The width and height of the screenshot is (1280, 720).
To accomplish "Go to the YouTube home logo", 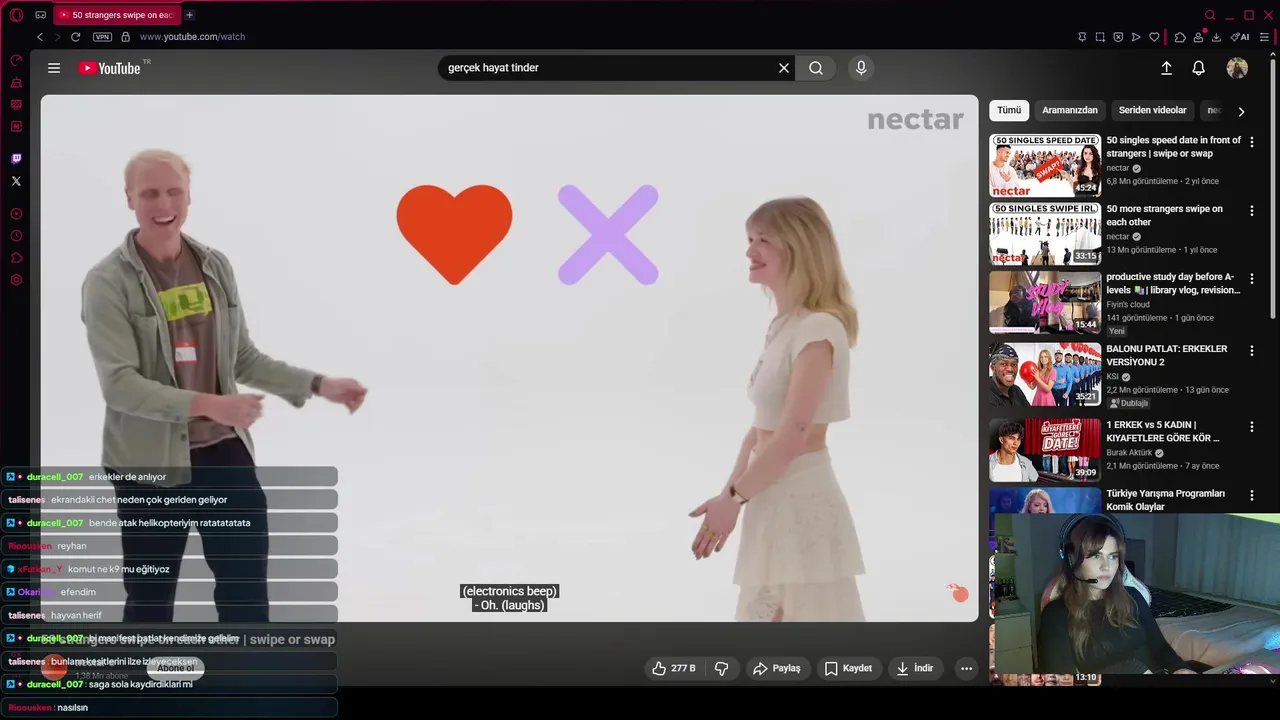I will [x=109, y=68].
